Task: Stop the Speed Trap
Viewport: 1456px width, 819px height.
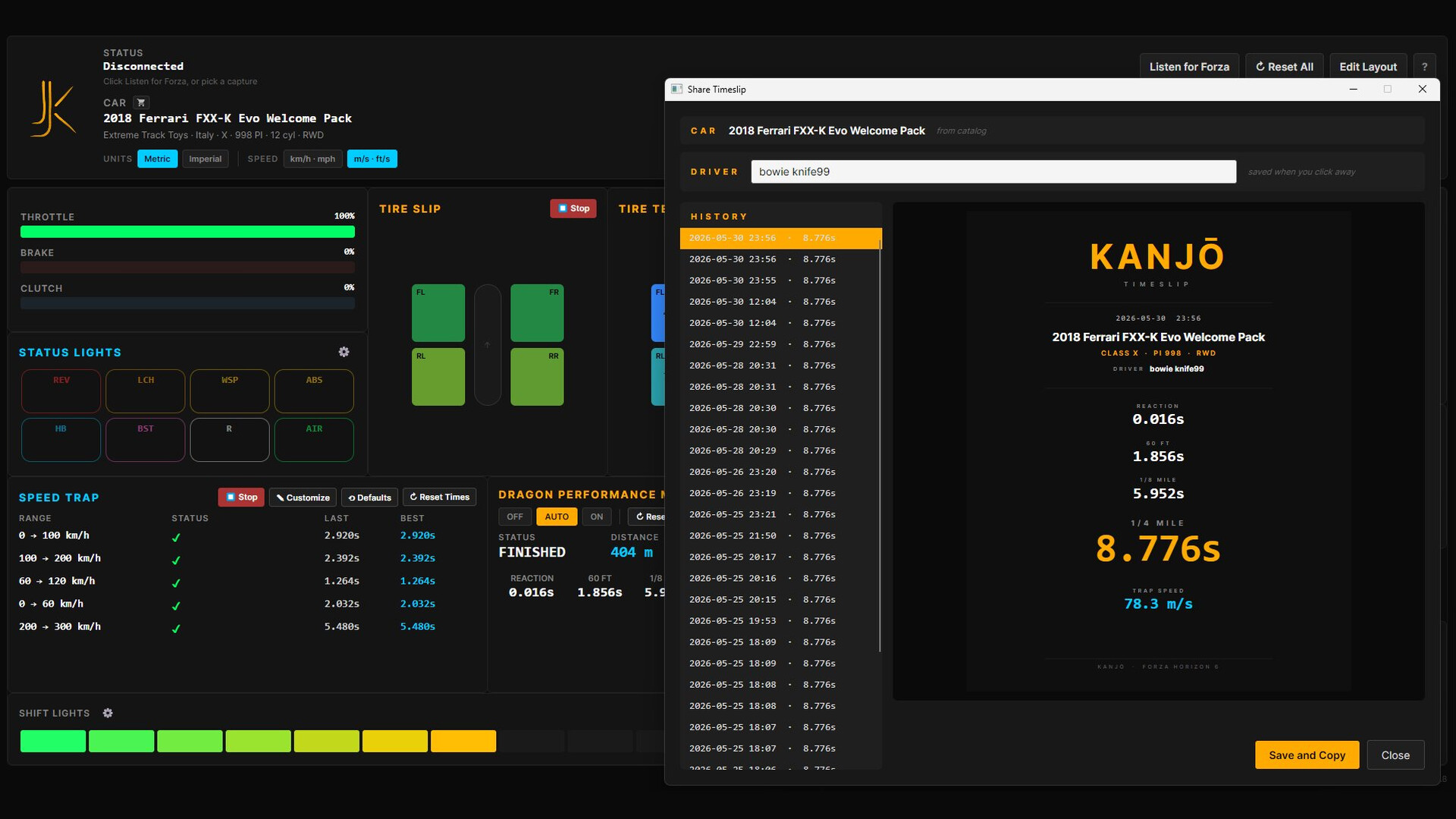Action: (241, 497)
